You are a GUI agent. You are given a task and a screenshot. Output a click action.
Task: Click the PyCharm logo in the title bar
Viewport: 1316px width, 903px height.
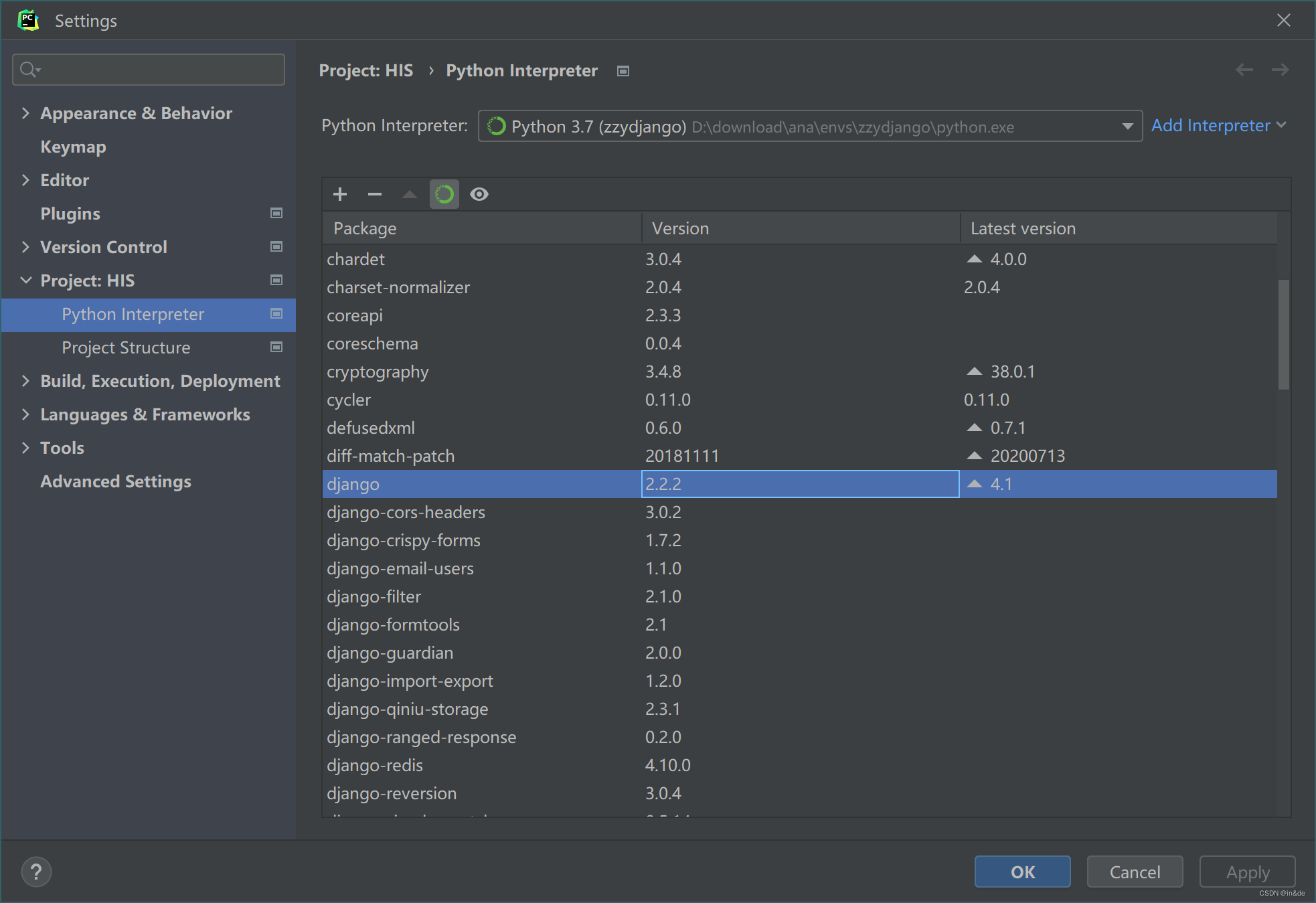coord(28,20)
